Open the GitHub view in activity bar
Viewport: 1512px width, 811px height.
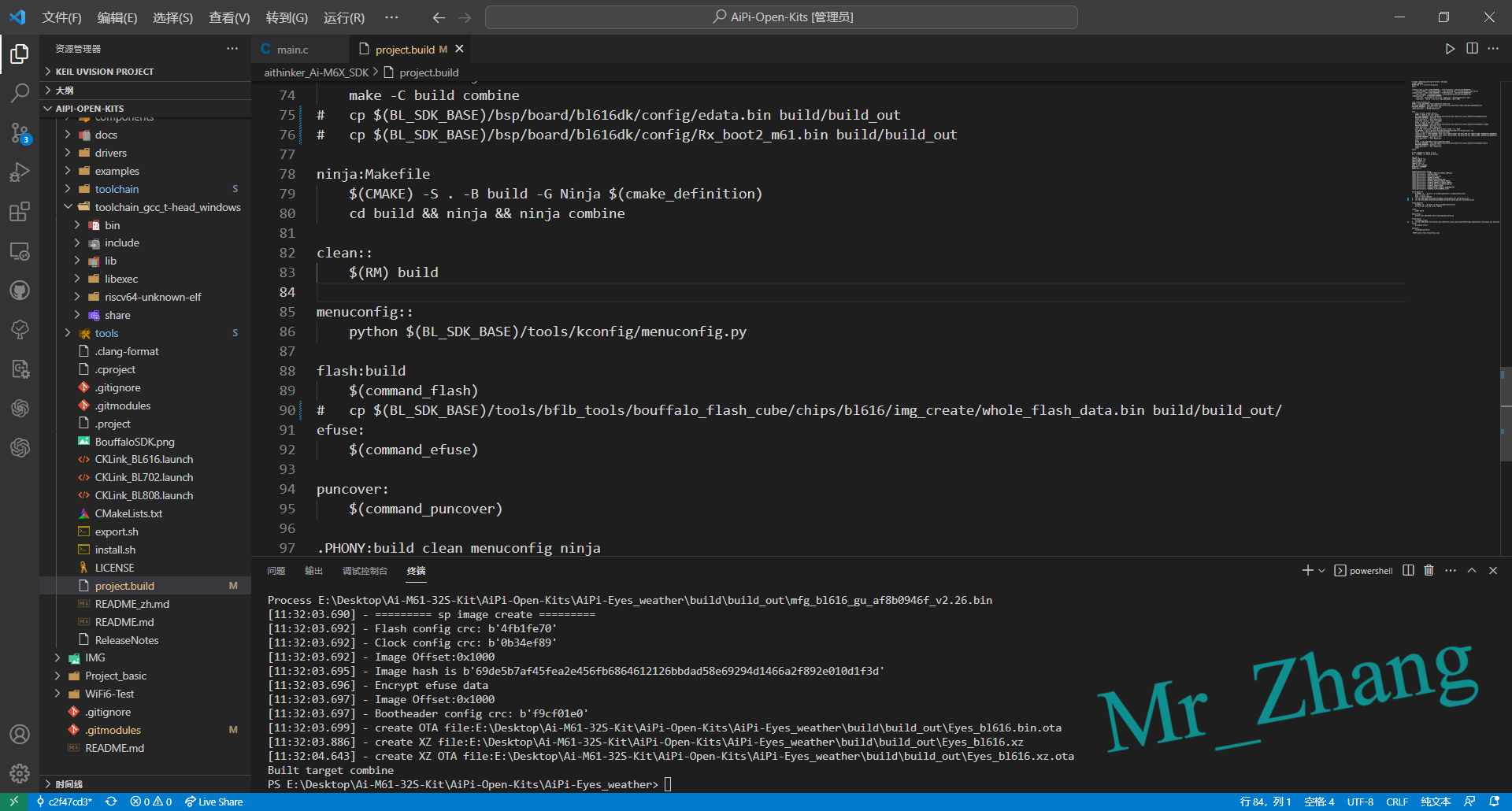20,291
